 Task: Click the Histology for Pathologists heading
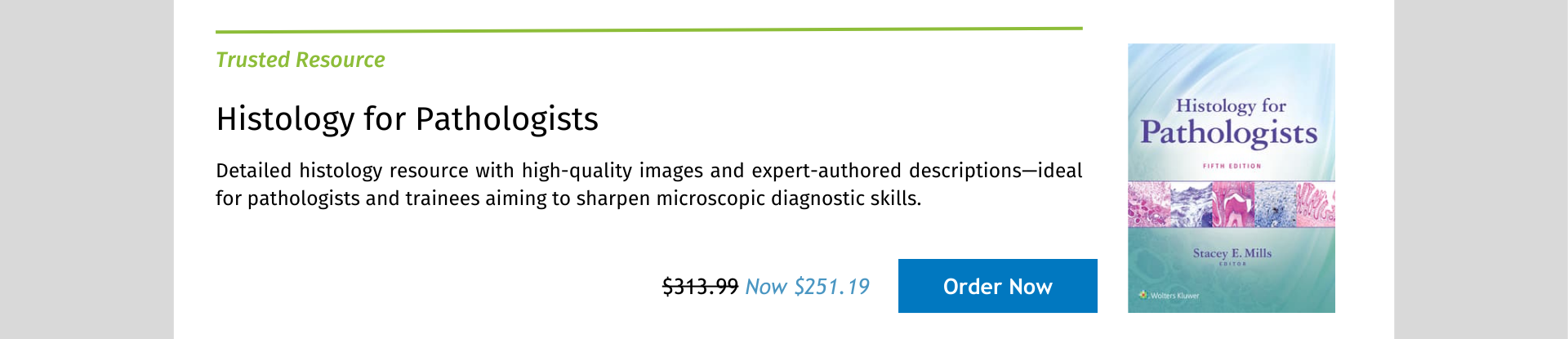click(x=407, y=119)
